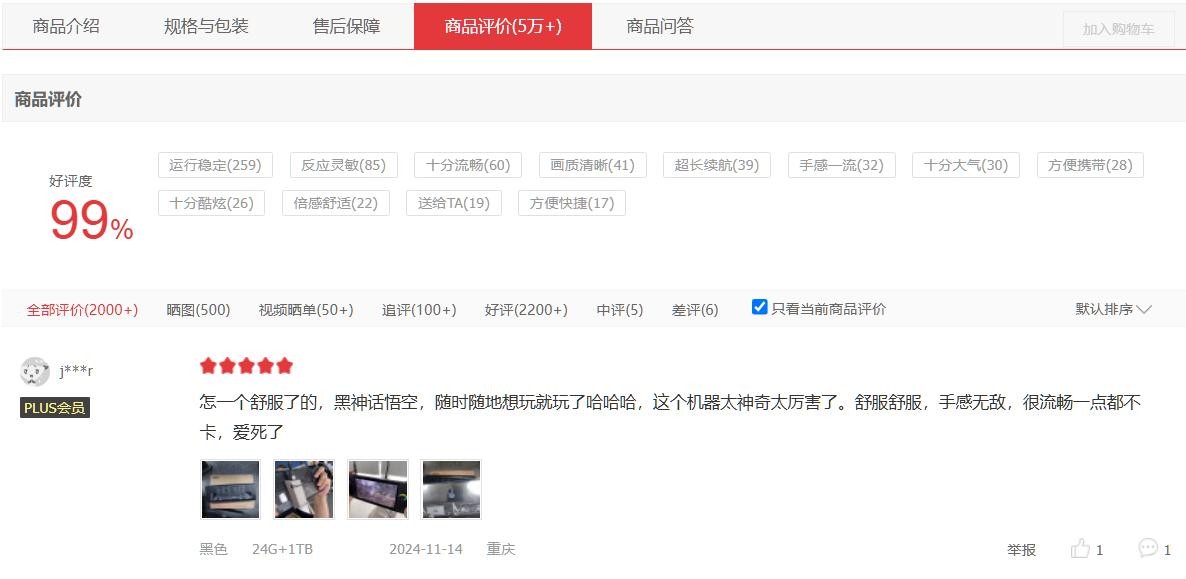Click the five-star rating icons
1186x579 pixels.
[246, 366]
